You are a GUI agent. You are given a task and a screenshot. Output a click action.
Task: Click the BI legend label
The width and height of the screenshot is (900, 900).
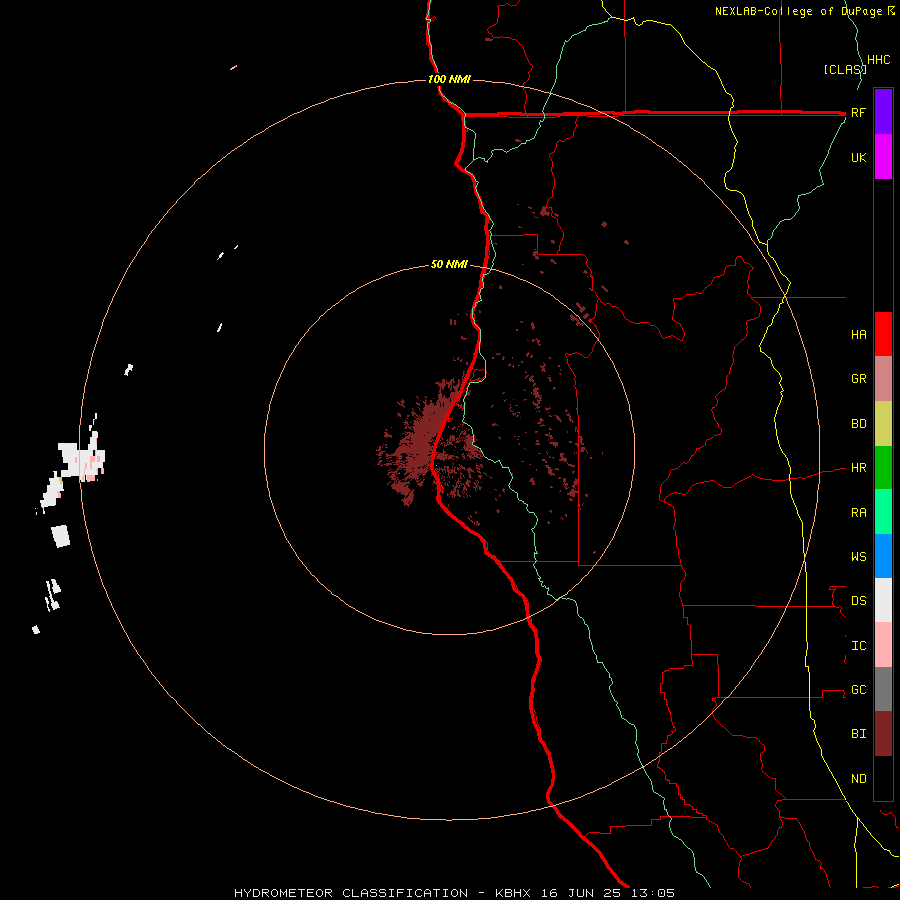858,734
